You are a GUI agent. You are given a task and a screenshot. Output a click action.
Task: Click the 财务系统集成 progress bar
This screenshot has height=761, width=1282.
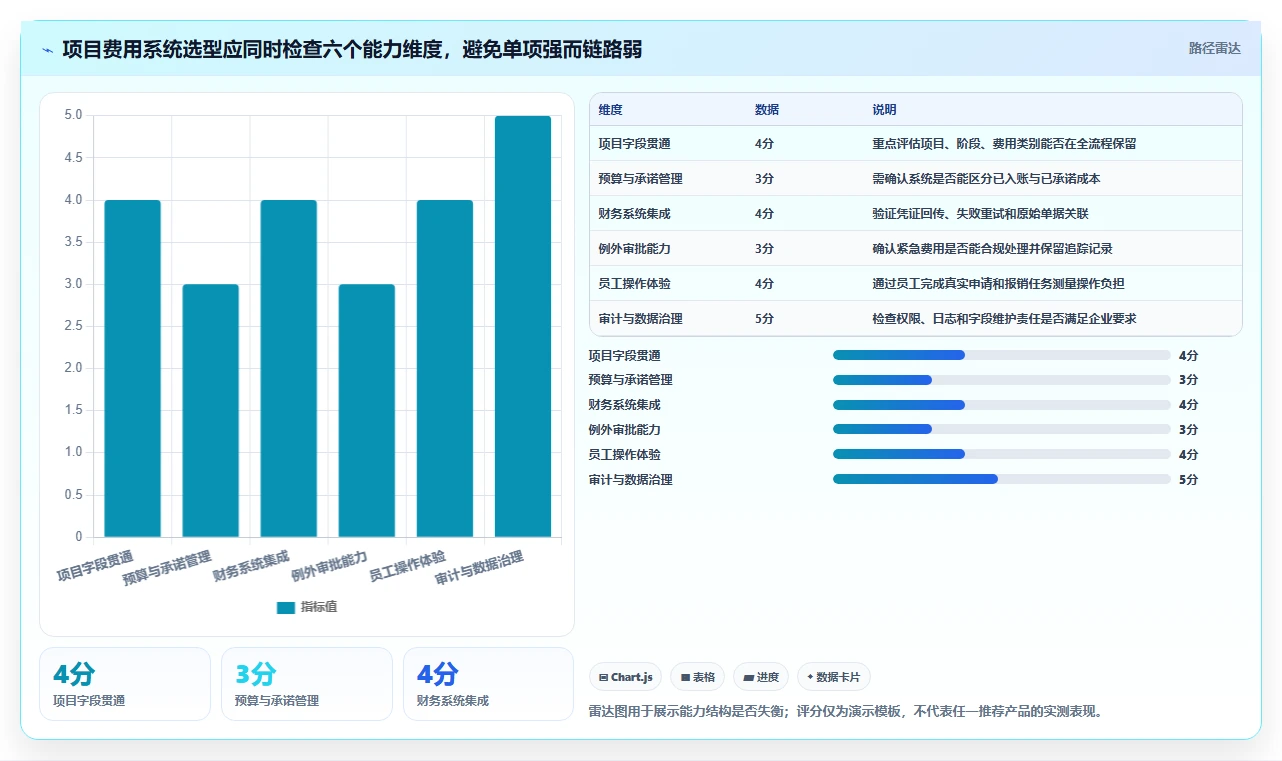click(x=1001, y=405)
